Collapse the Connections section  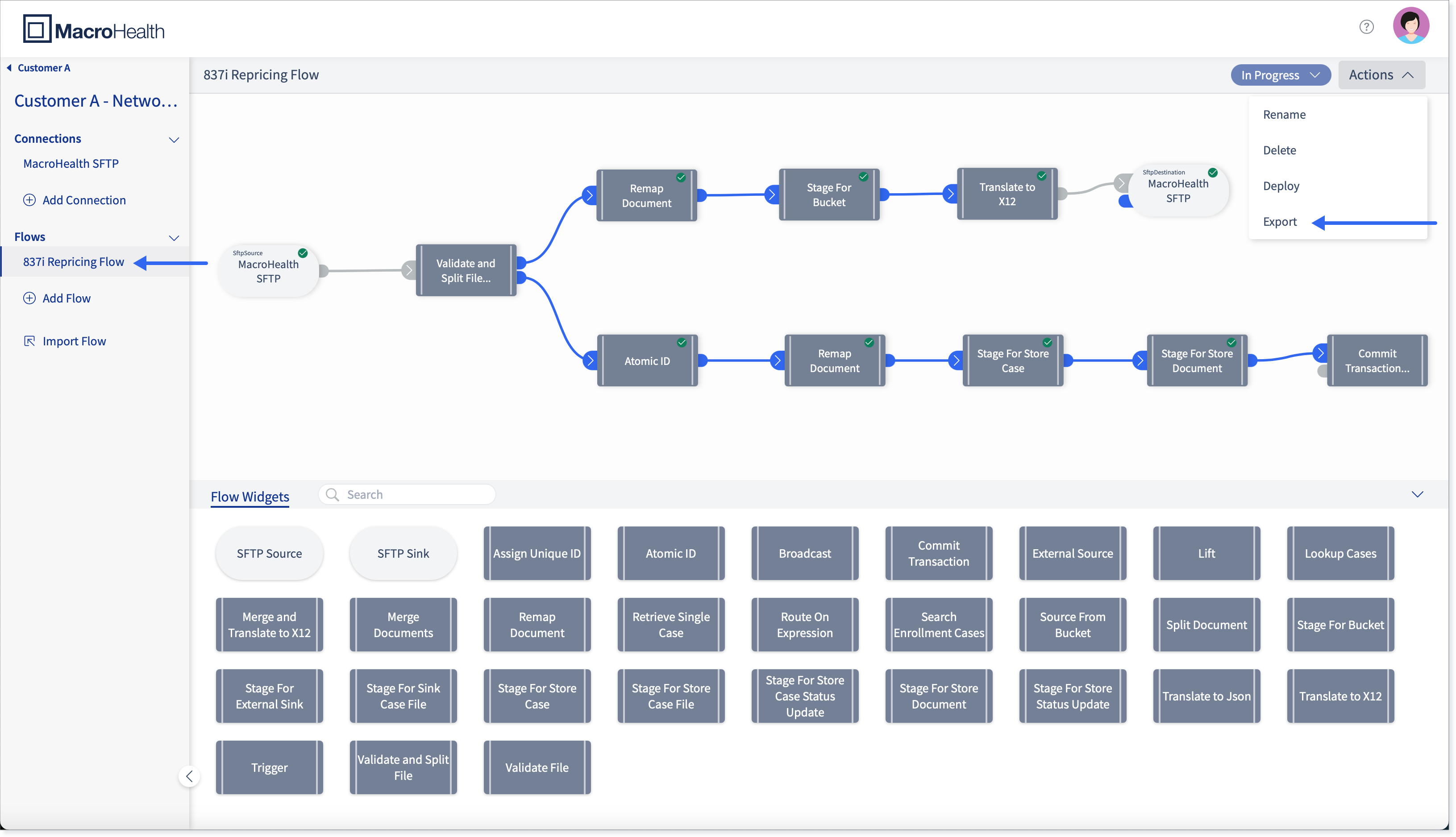[174, 139]
